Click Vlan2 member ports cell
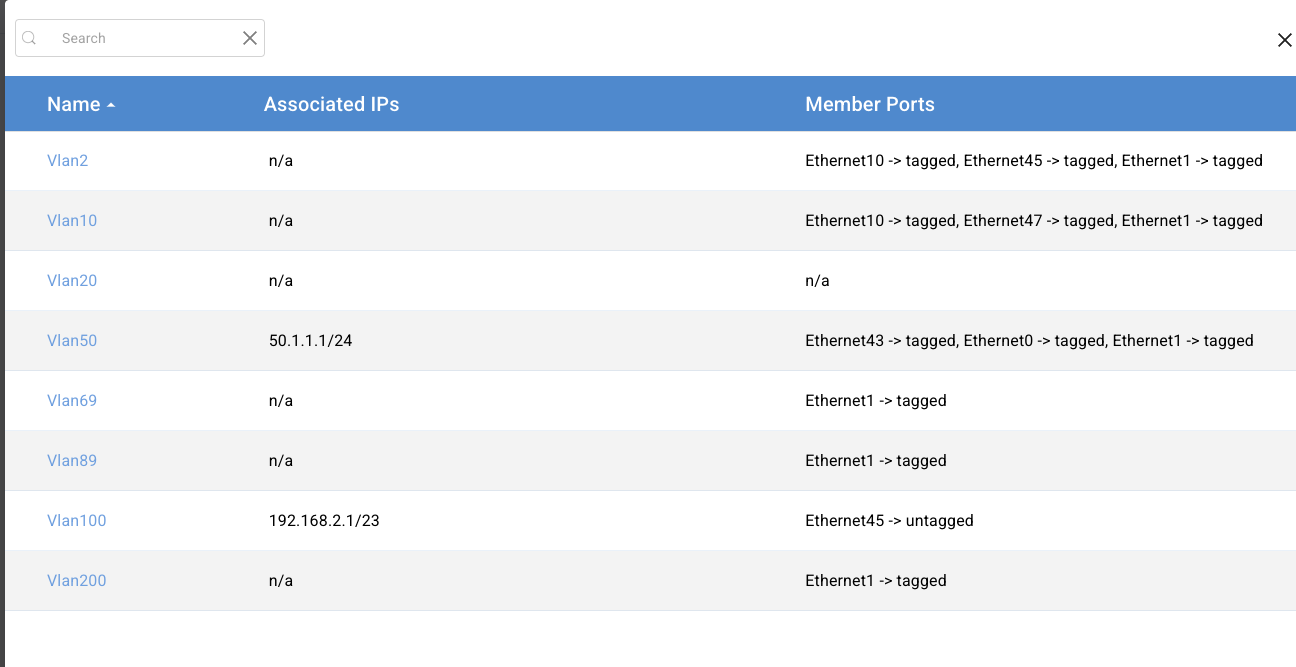 (x=1034, y=160)
